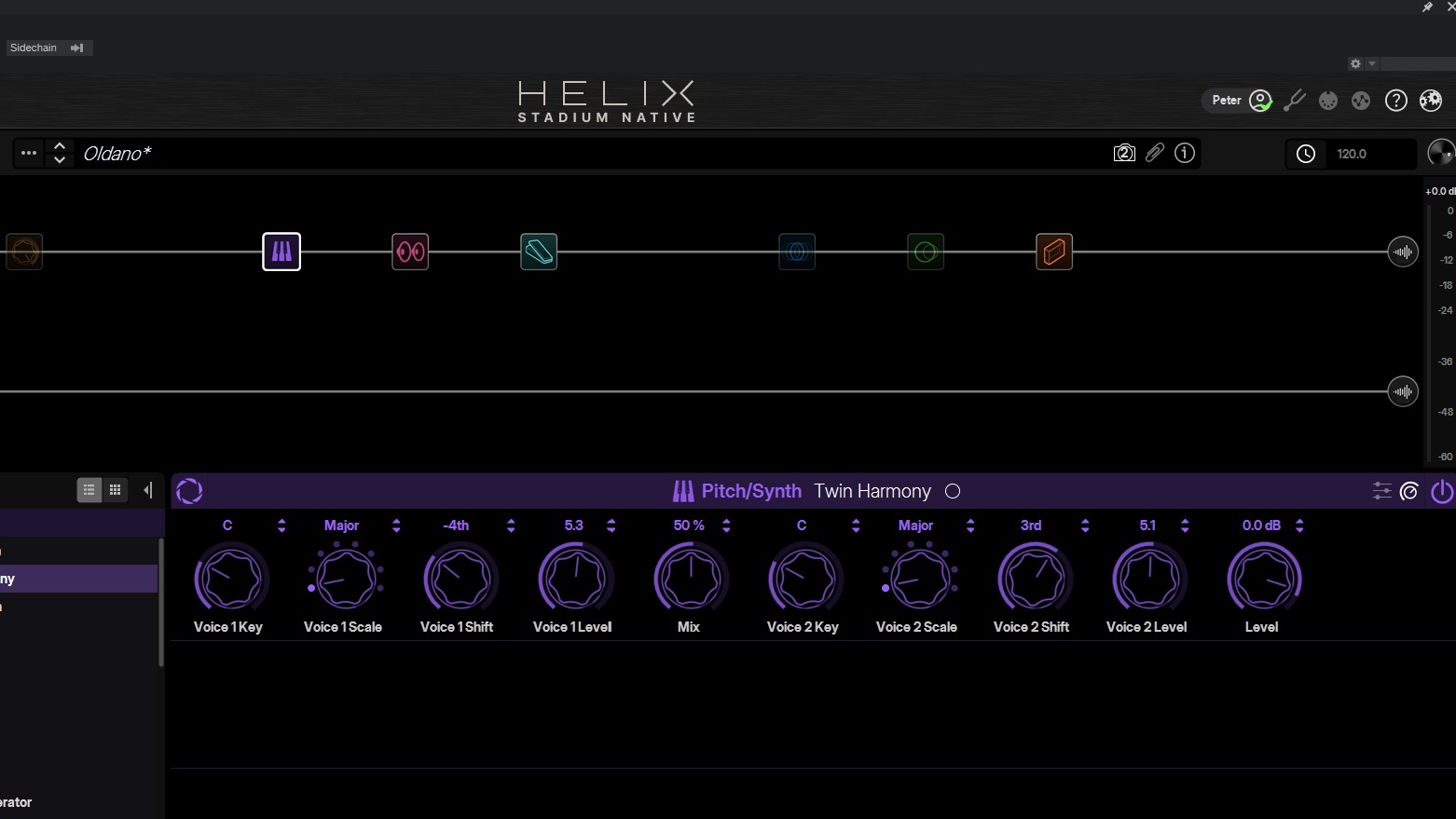Click the path 2 output waveform node
Viewport: 1456px width, 819px height.
point(1403,391)
